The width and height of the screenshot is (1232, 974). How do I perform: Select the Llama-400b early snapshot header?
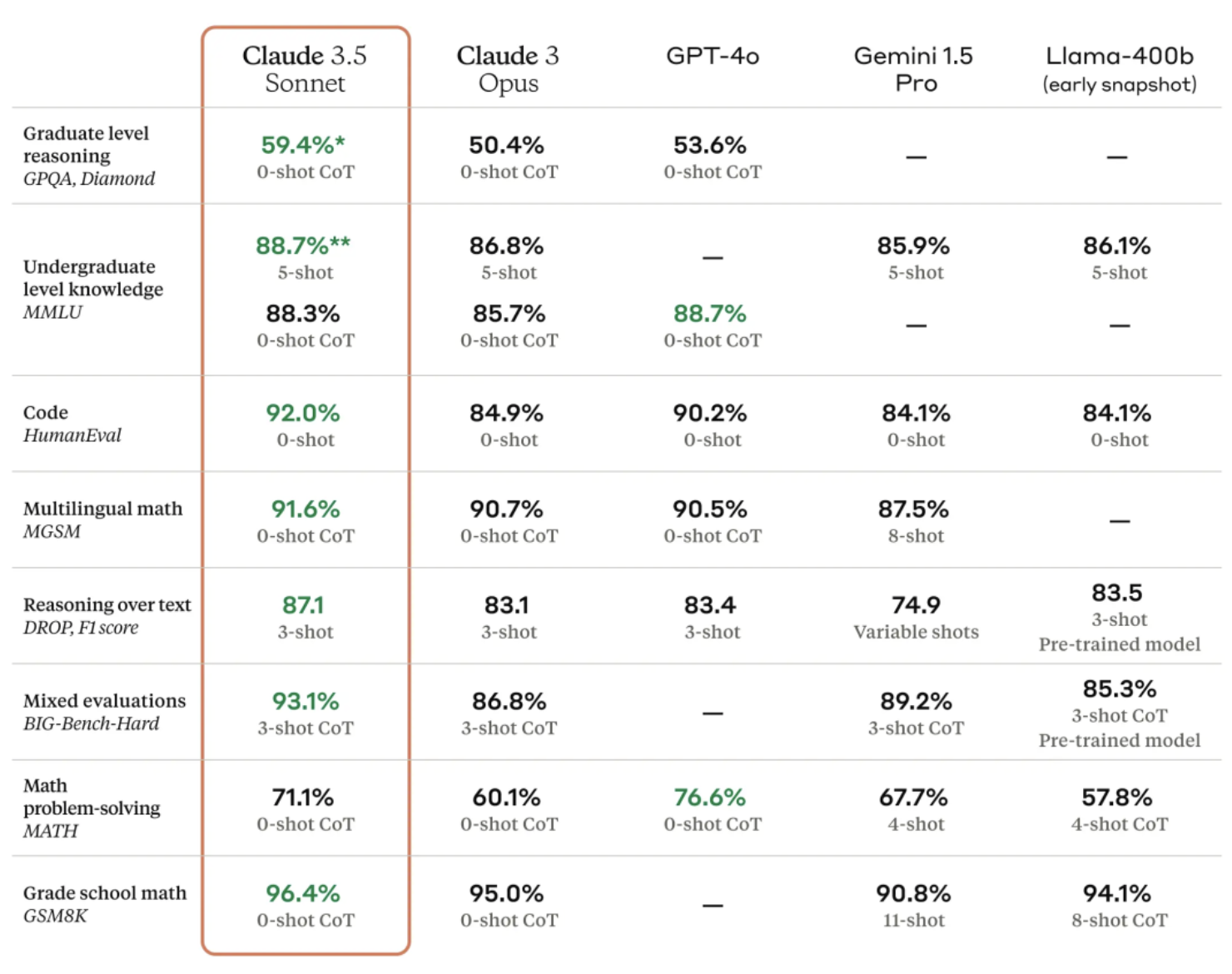coord(1119,68)
